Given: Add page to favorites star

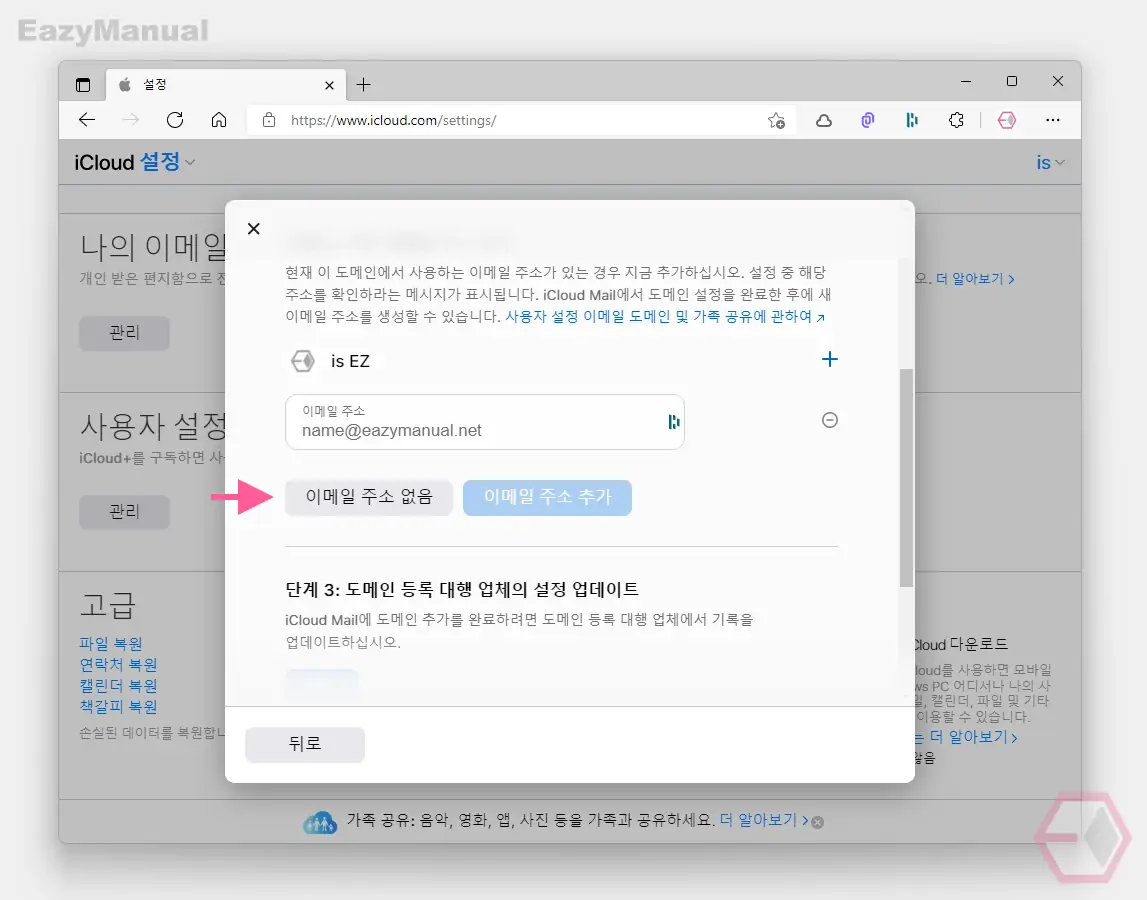Looking at the screenshot, I should click(776, 121).
